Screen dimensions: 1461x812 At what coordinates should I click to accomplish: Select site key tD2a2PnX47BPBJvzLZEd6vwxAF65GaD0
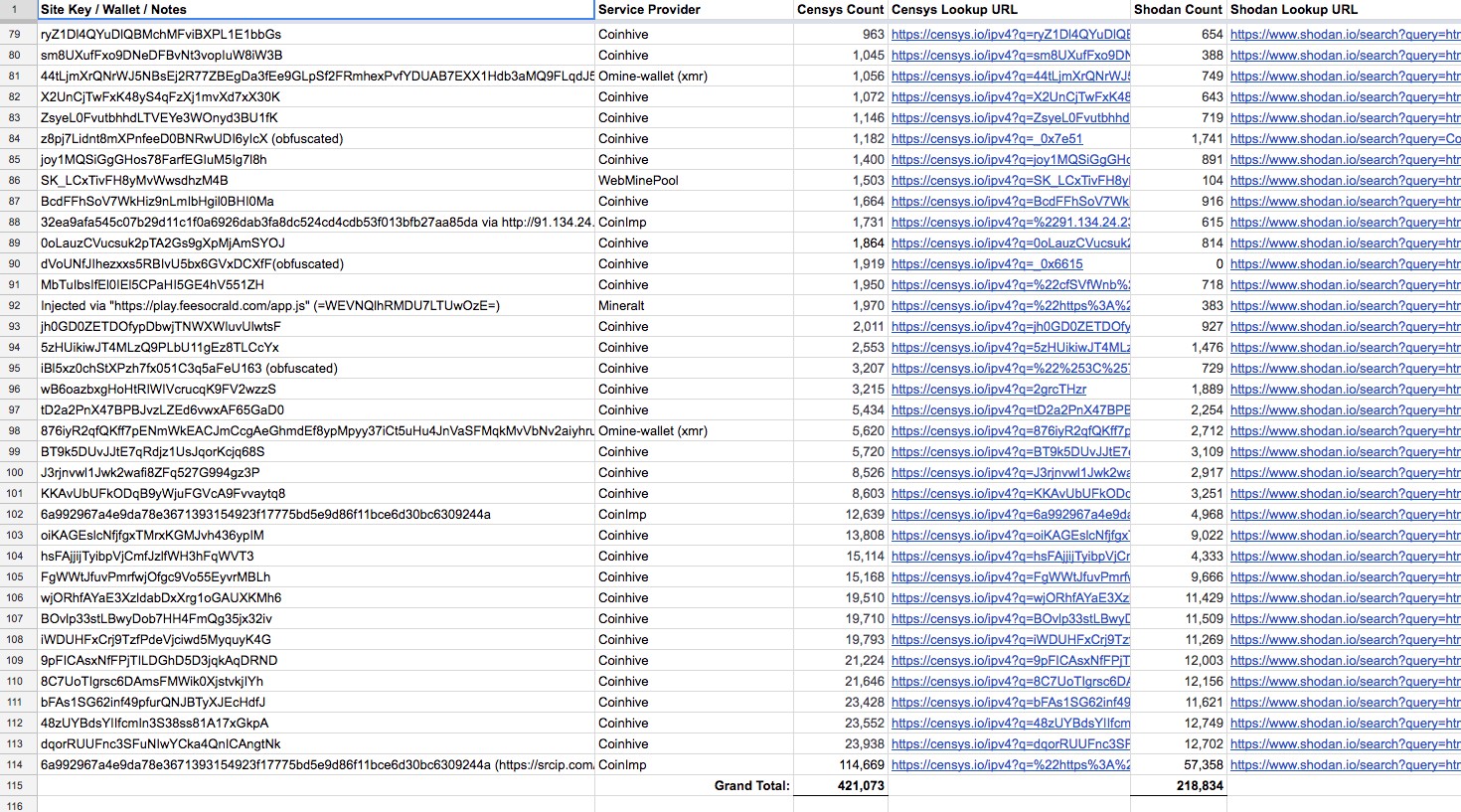tap(316, 409)
